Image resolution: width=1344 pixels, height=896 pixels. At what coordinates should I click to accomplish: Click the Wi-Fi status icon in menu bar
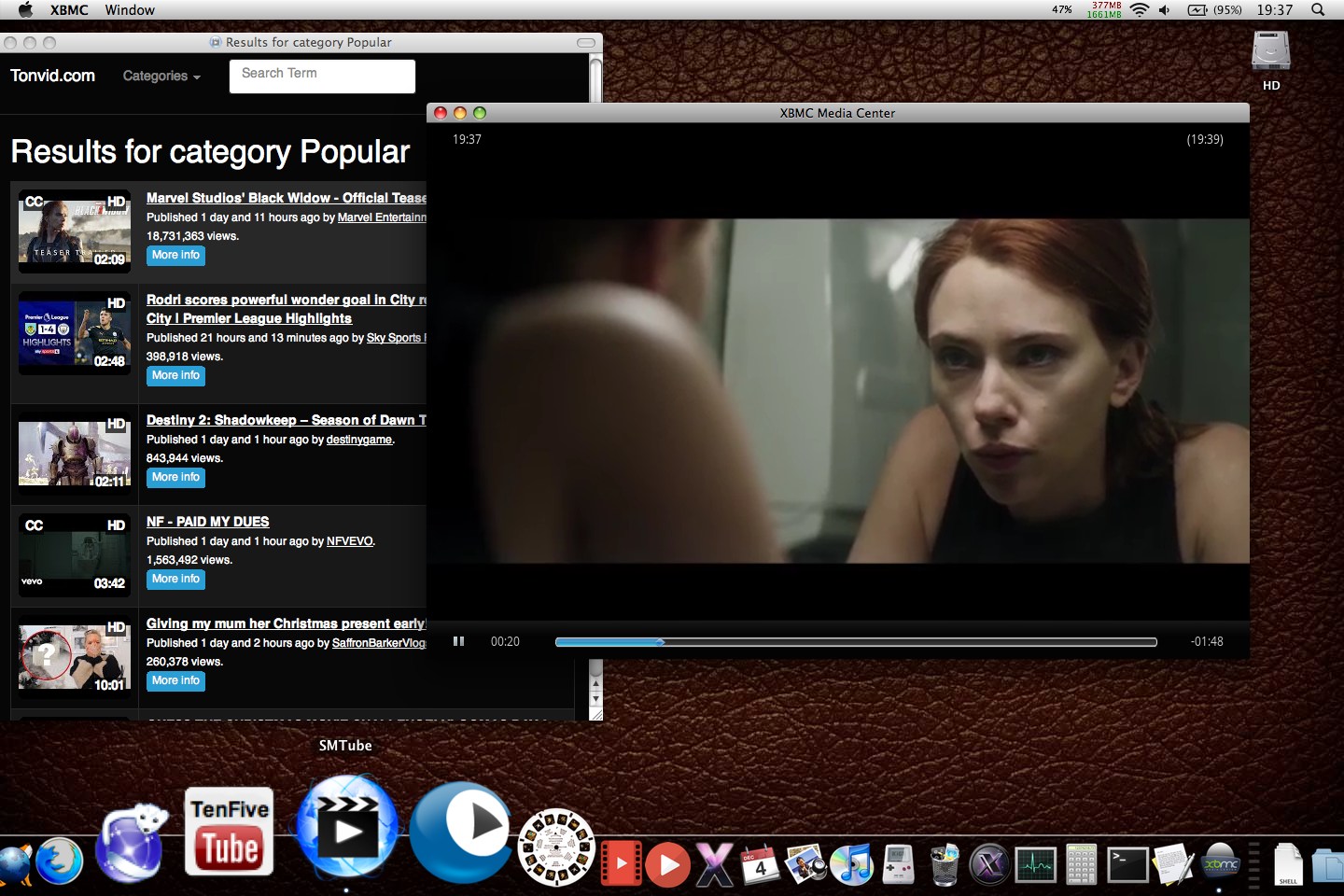[1139, 9]
